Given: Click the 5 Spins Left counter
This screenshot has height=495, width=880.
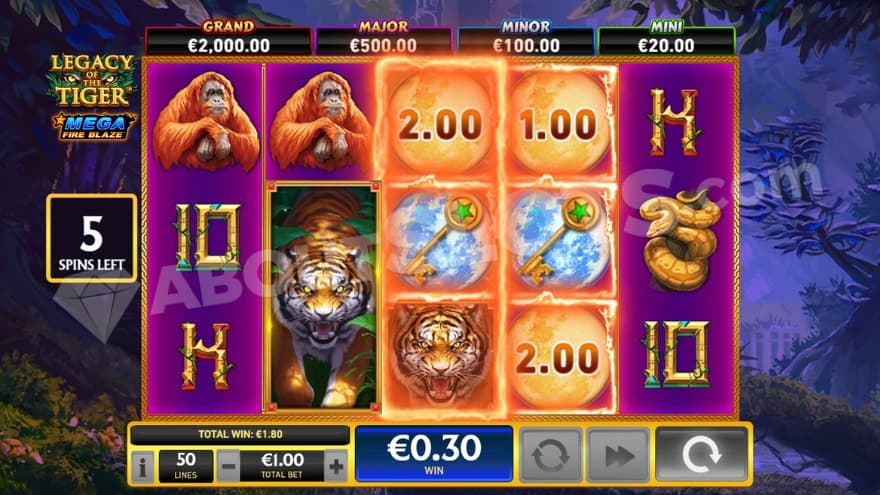Looking at the screenshot, I should 92,239.
